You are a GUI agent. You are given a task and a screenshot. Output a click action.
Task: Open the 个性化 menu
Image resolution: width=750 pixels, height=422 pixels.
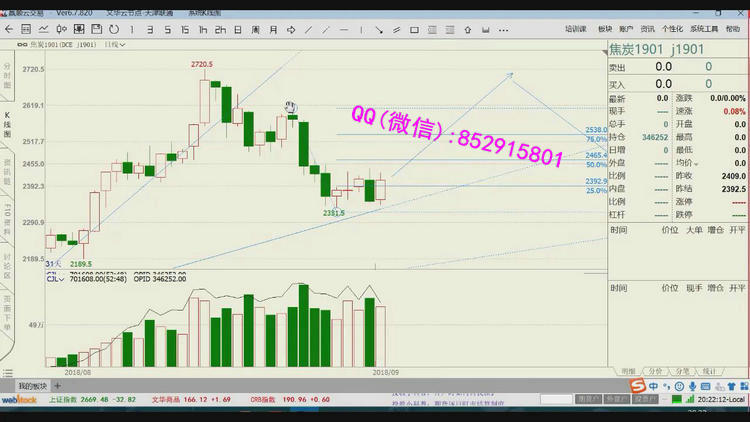673,30
